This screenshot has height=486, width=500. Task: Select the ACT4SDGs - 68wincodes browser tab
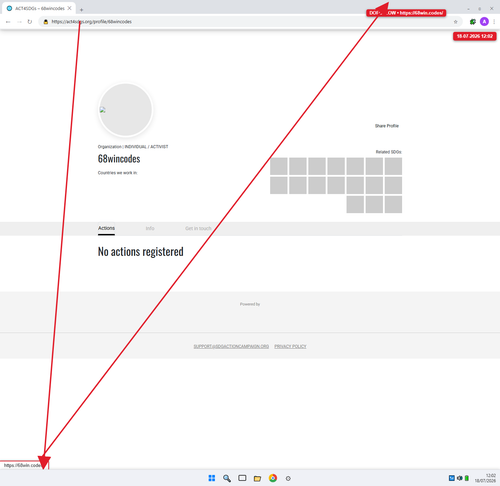pyautogui.click(x=39, y=8)
